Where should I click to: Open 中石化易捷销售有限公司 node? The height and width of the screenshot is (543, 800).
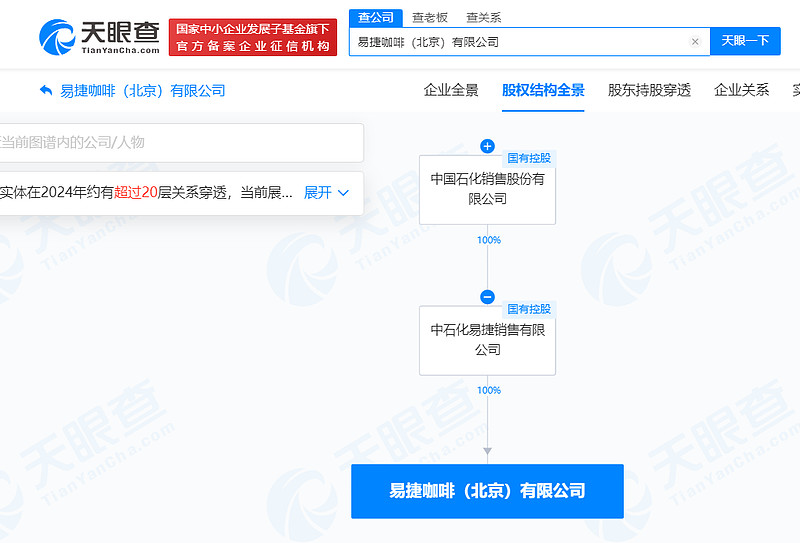coord(487,340)
